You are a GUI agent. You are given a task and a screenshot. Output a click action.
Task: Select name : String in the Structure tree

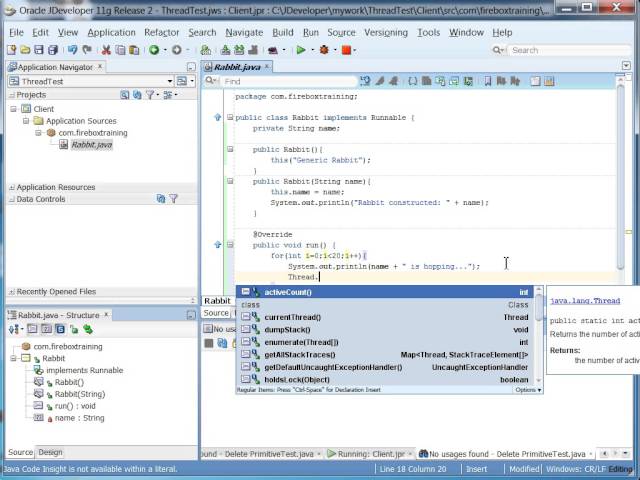click(80, 418)
